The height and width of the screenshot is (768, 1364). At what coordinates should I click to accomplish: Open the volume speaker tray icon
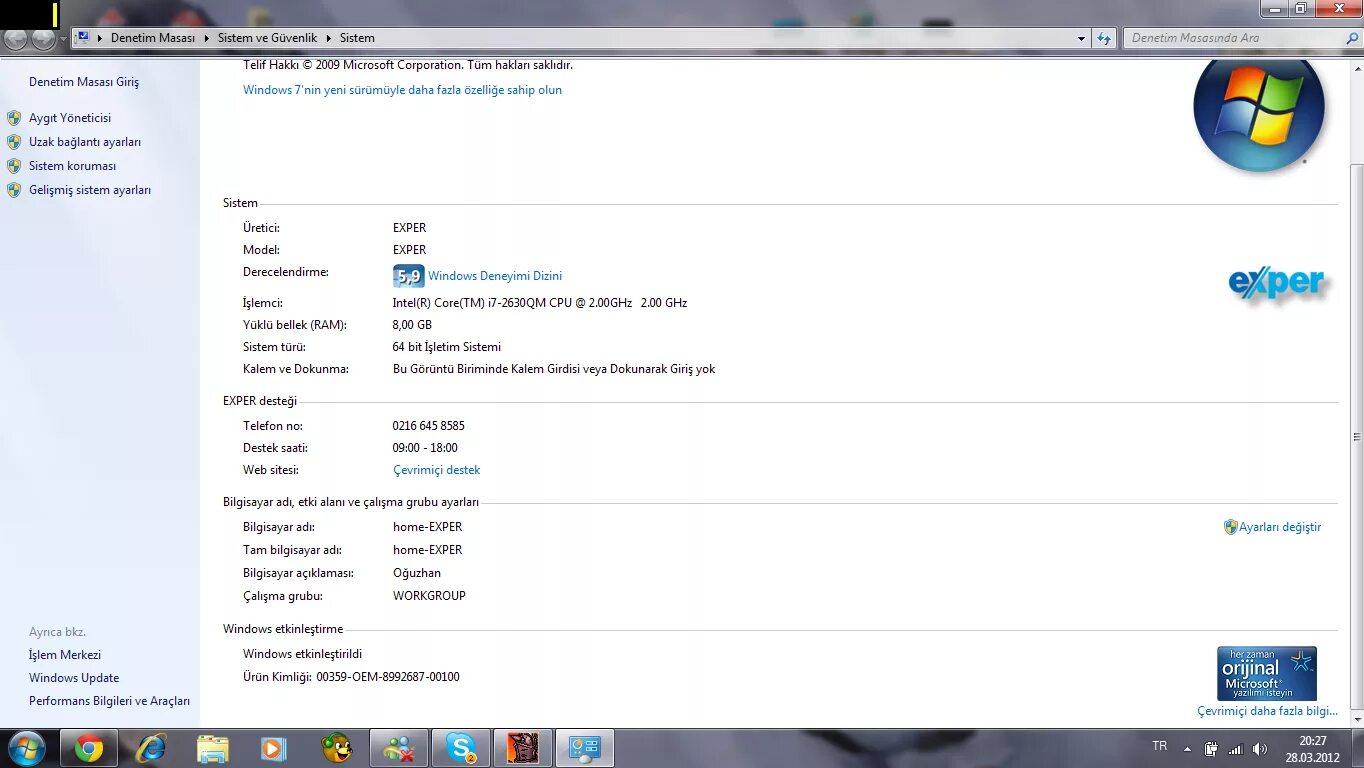click(1259, 748)
